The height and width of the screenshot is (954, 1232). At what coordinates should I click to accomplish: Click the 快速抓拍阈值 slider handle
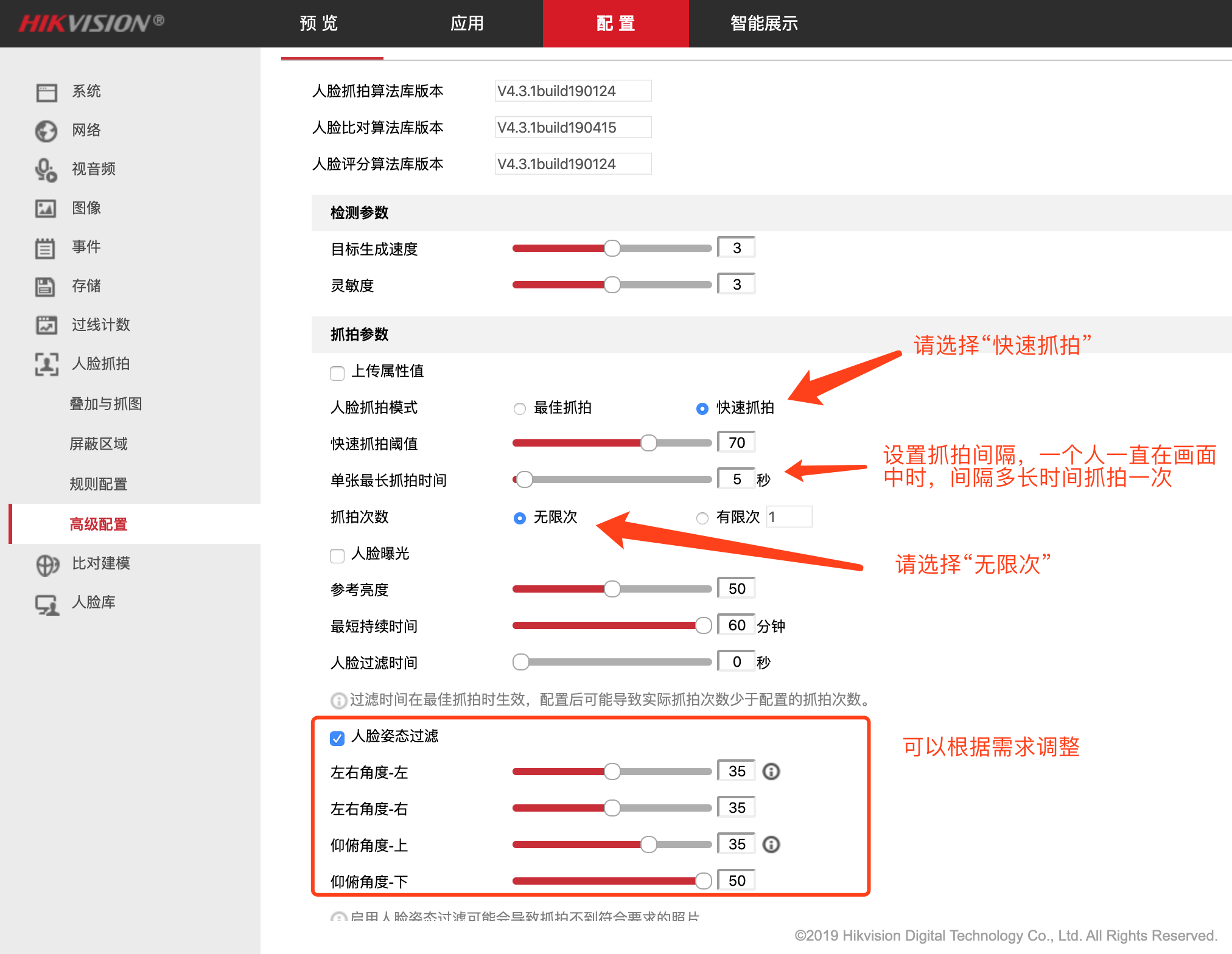click(649, 443)
